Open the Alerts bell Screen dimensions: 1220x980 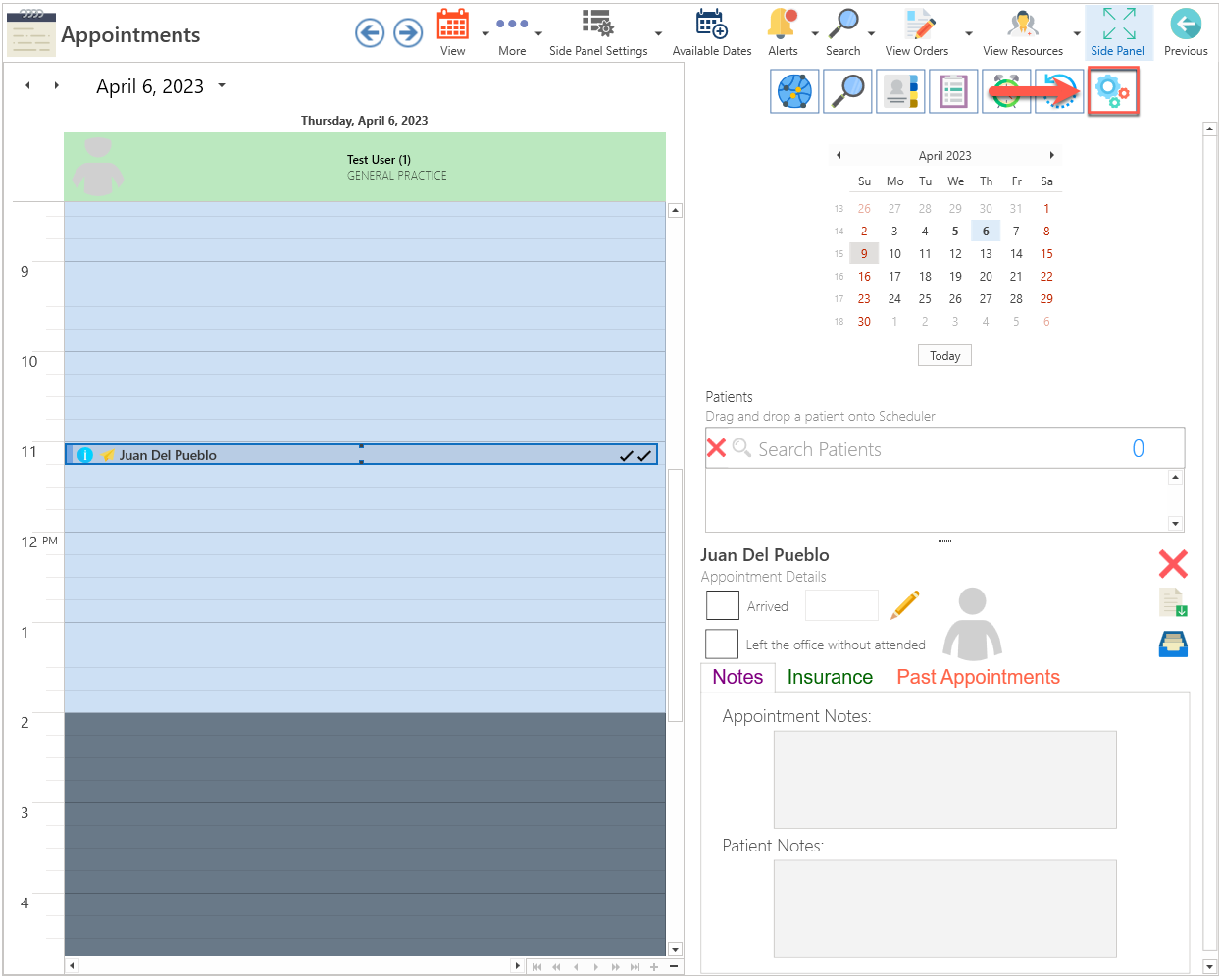tap(783, 24)
